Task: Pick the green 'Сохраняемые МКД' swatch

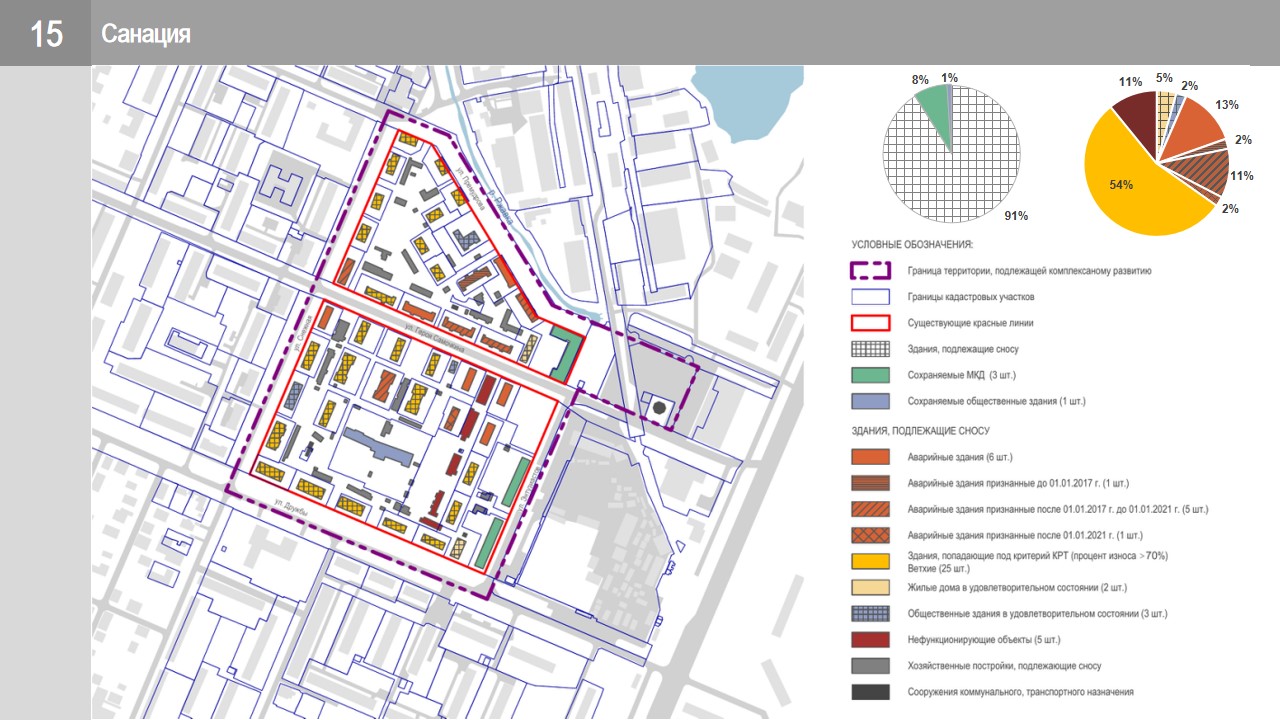Action: pyautogui.click(x=870, y=375)
